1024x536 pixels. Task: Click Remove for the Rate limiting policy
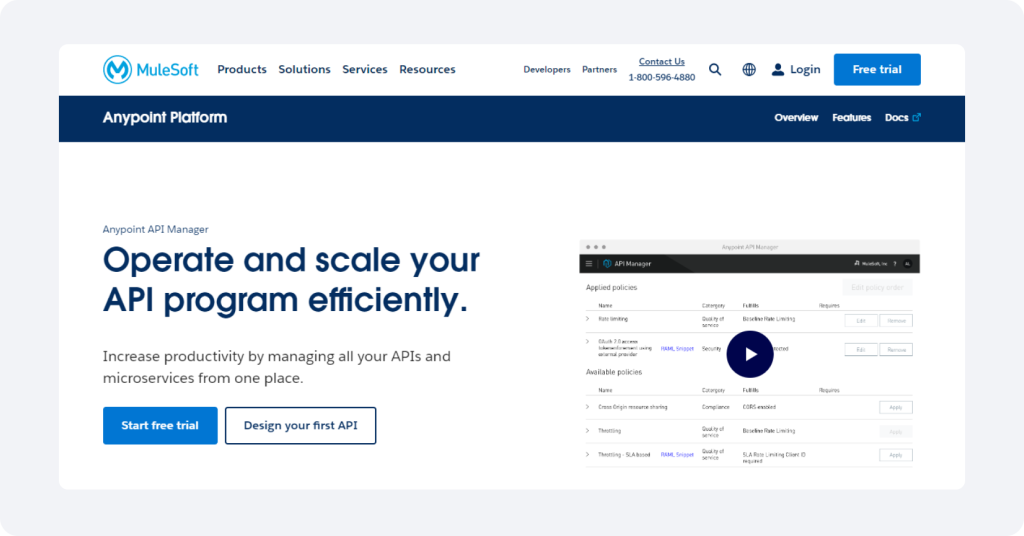pyautogui.click(x=896, y=321)
